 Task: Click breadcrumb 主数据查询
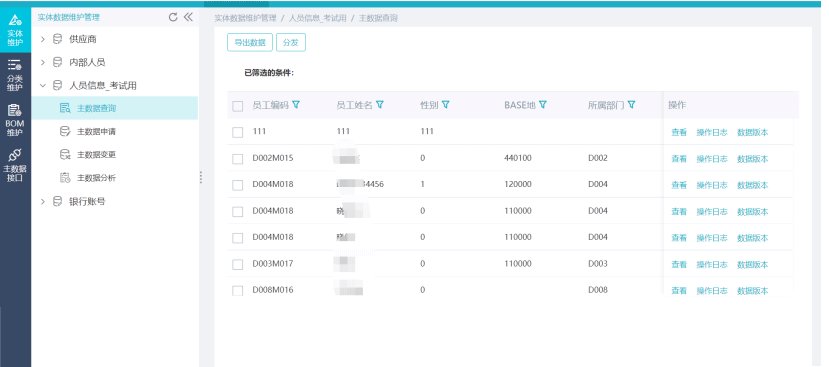[x=378, y=18]
